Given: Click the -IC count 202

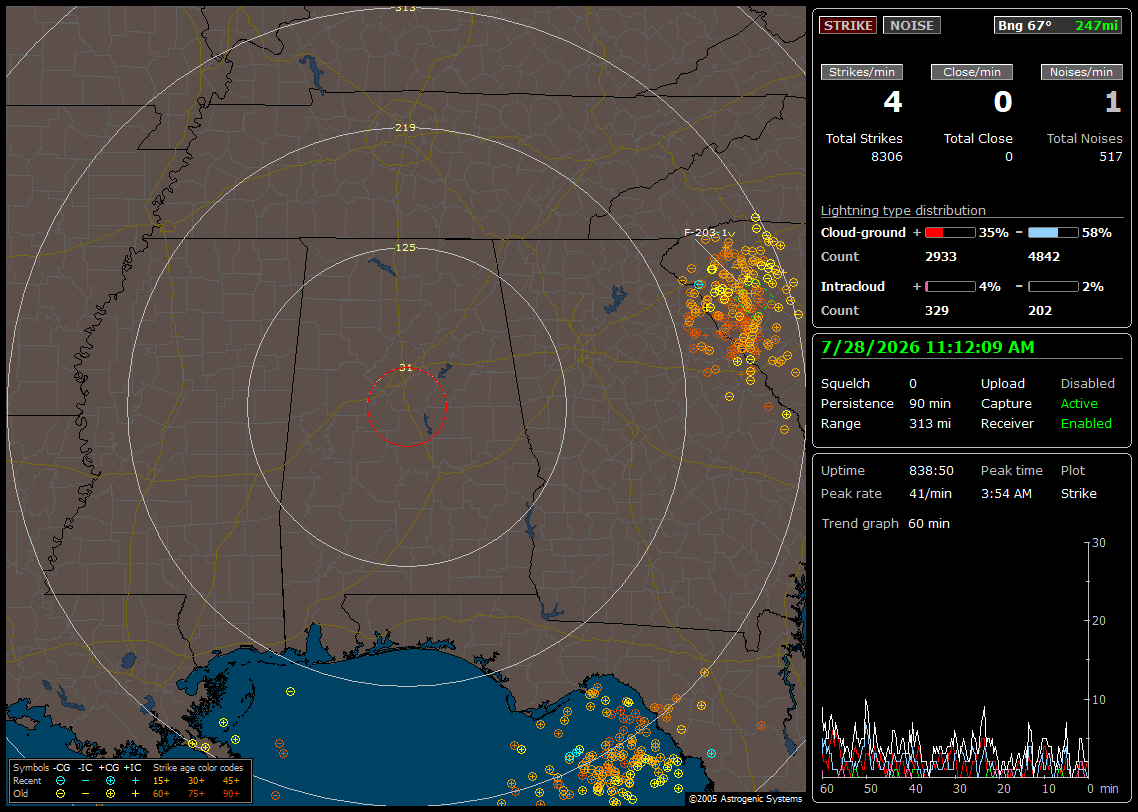Looking at the screenshot, I should [x=1040, y=311].
